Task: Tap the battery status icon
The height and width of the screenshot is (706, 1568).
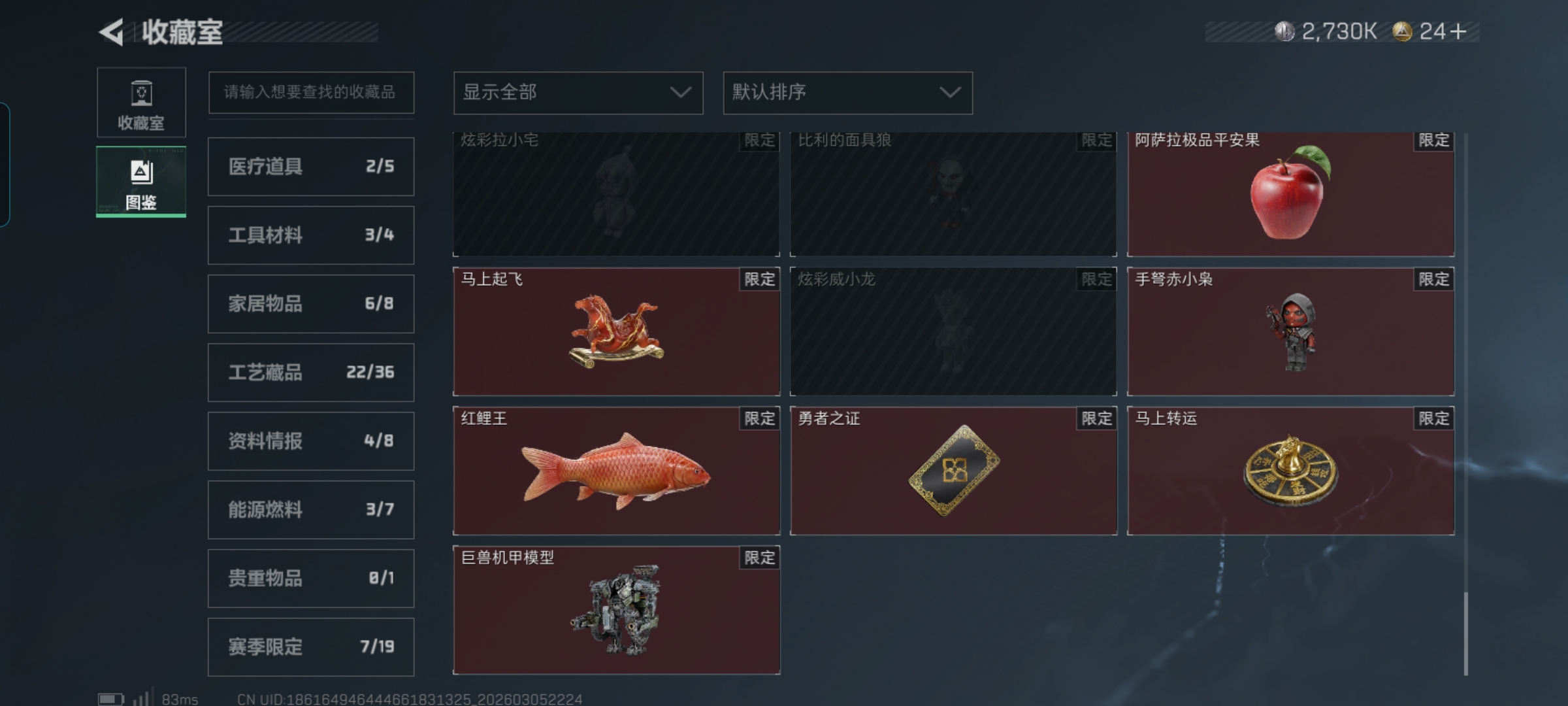Action: [110, 699]
